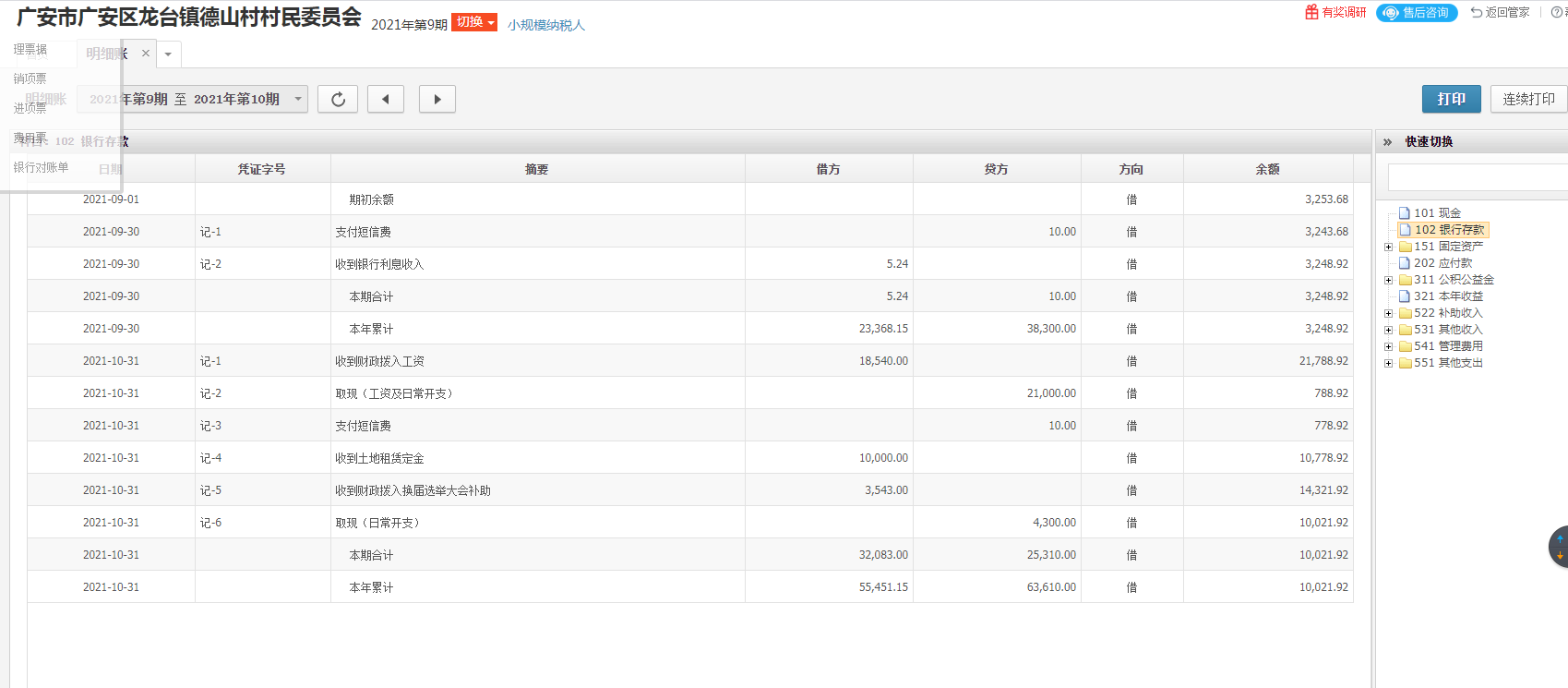This screenshot has height=688, width=1568.
Task: Click the 541 管理费用 folder icon
Action: tap(1405, 346)
